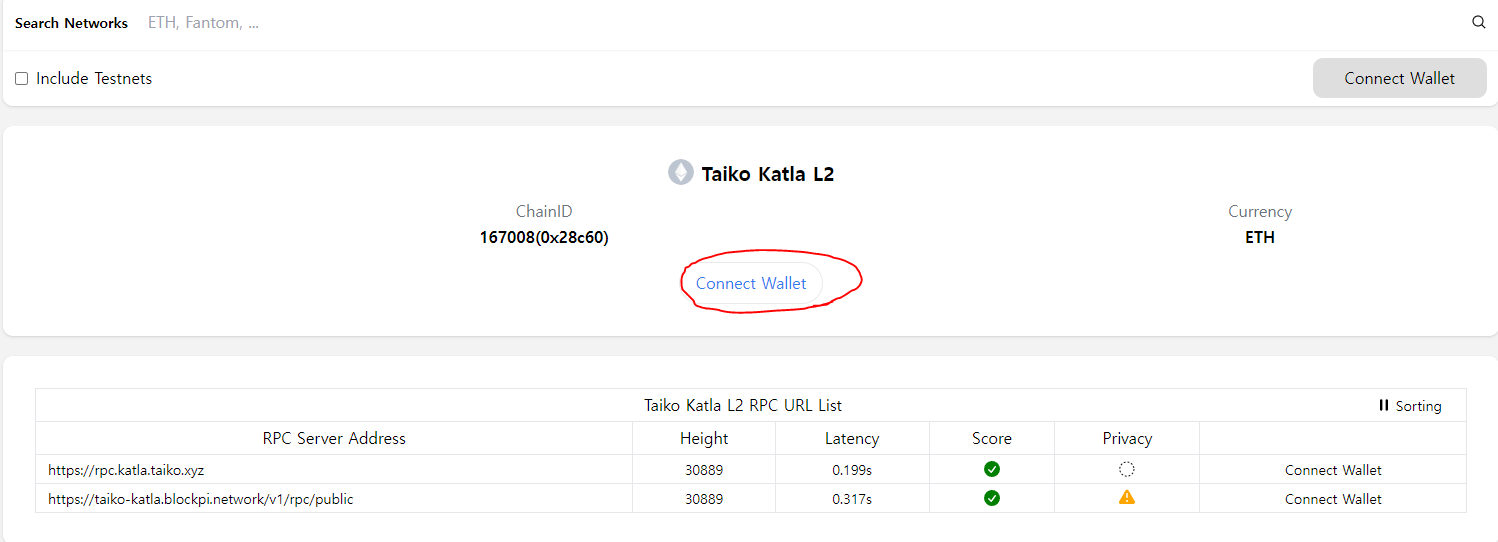The width and height of the screenshot is (1498, 542).
Task: Click the Height column header
Action: pos(704,438)
